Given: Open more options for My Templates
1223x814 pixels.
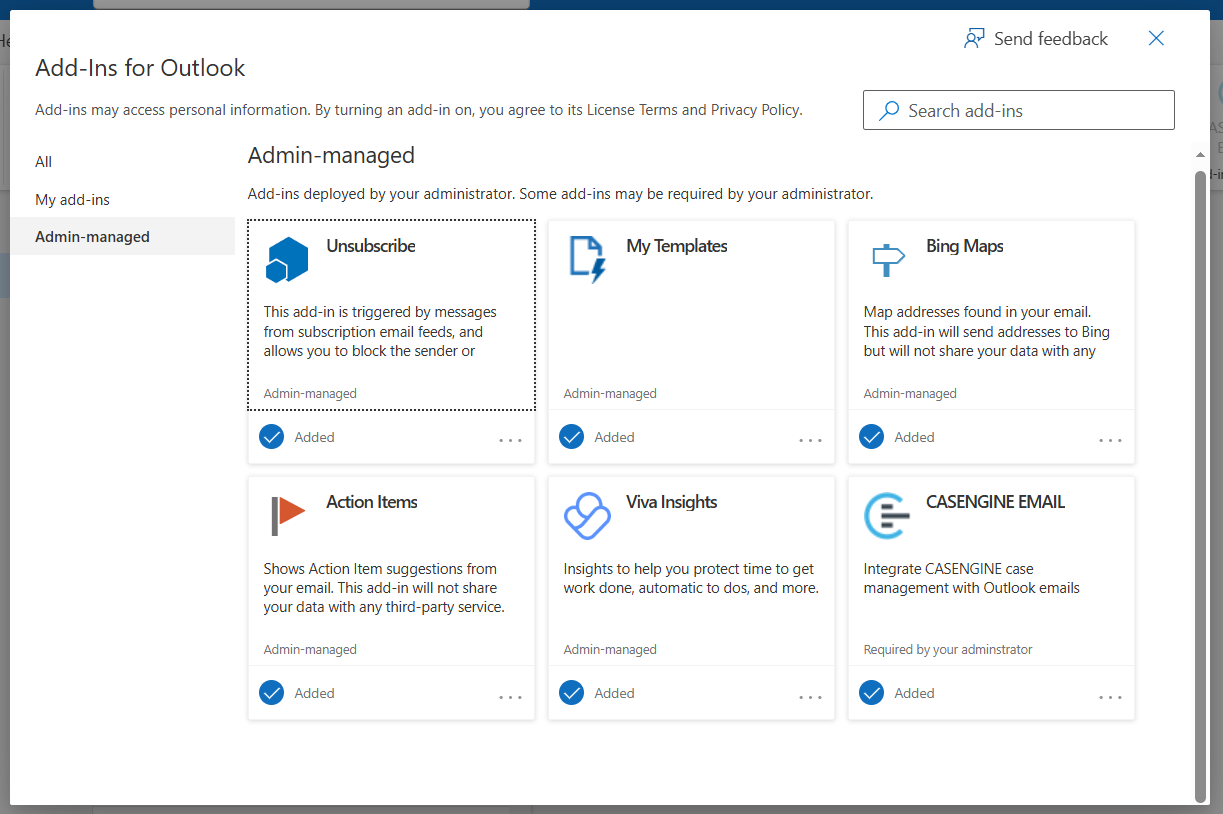Looking at the screenshot, I should click(x=811, y=440).
